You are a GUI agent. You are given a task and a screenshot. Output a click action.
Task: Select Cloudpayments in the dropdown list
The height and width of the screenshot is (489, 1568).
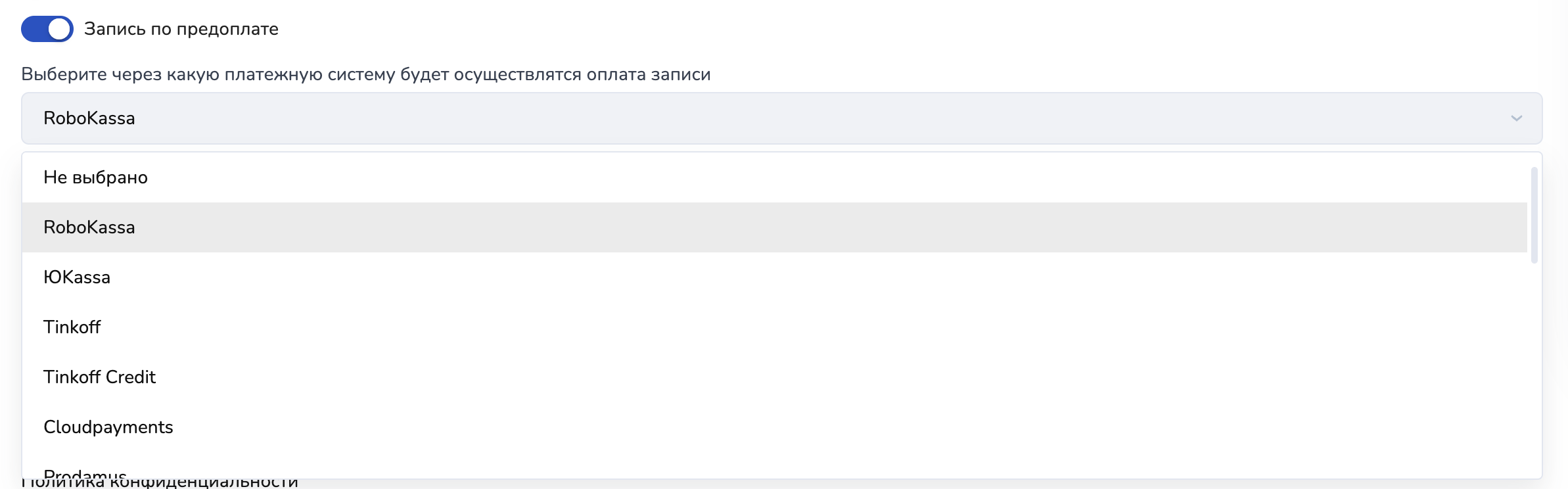coord(108,427)
